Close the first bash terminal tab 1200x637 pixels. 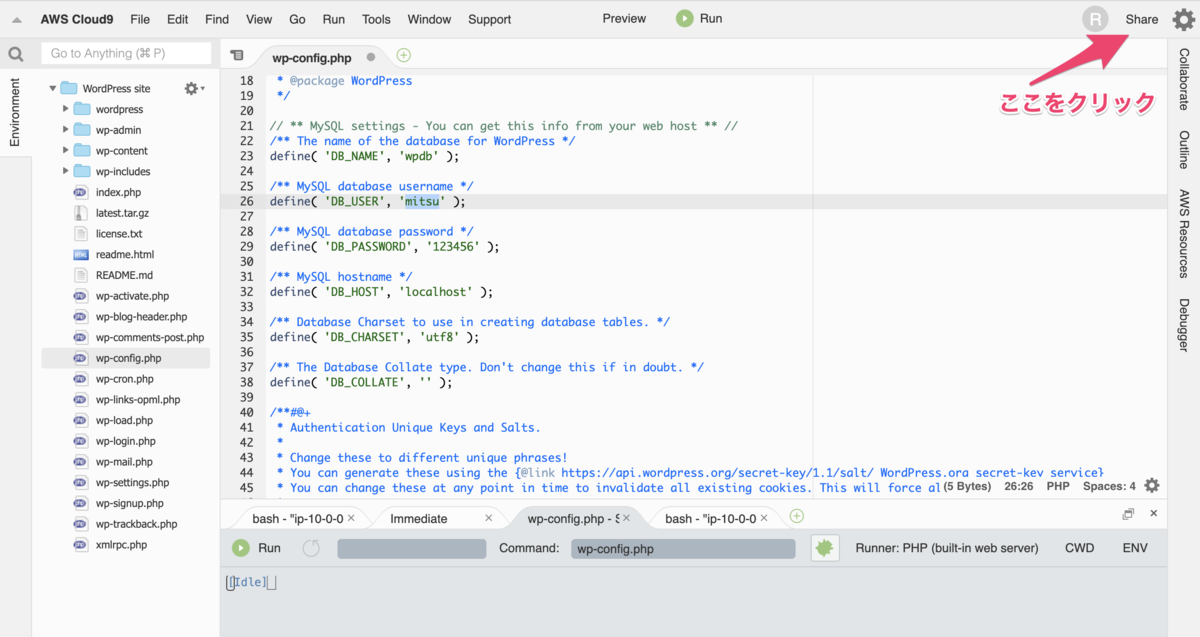pyautogui.click(x=352, y=518)
